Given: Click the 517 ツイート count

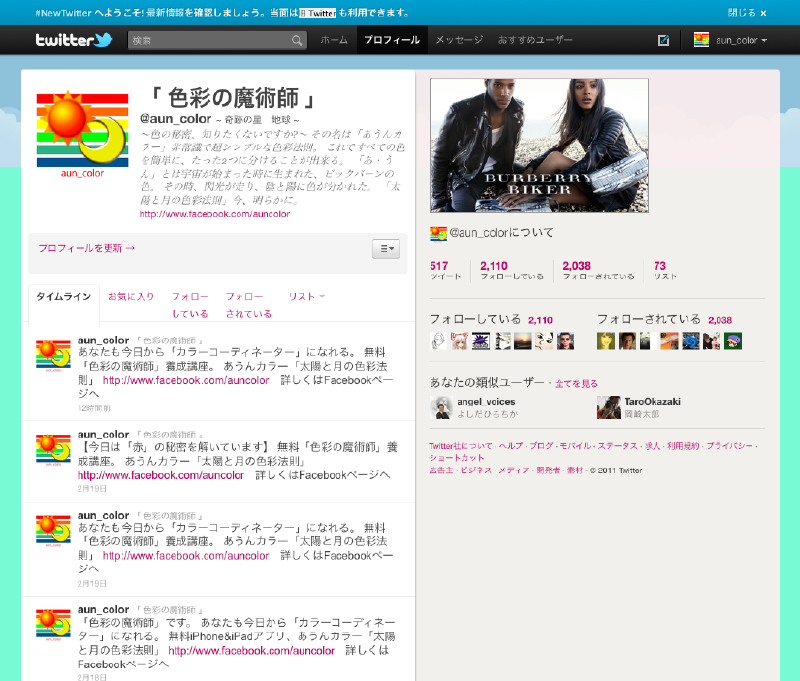Looking at the screenshot, I should point(440,270).
